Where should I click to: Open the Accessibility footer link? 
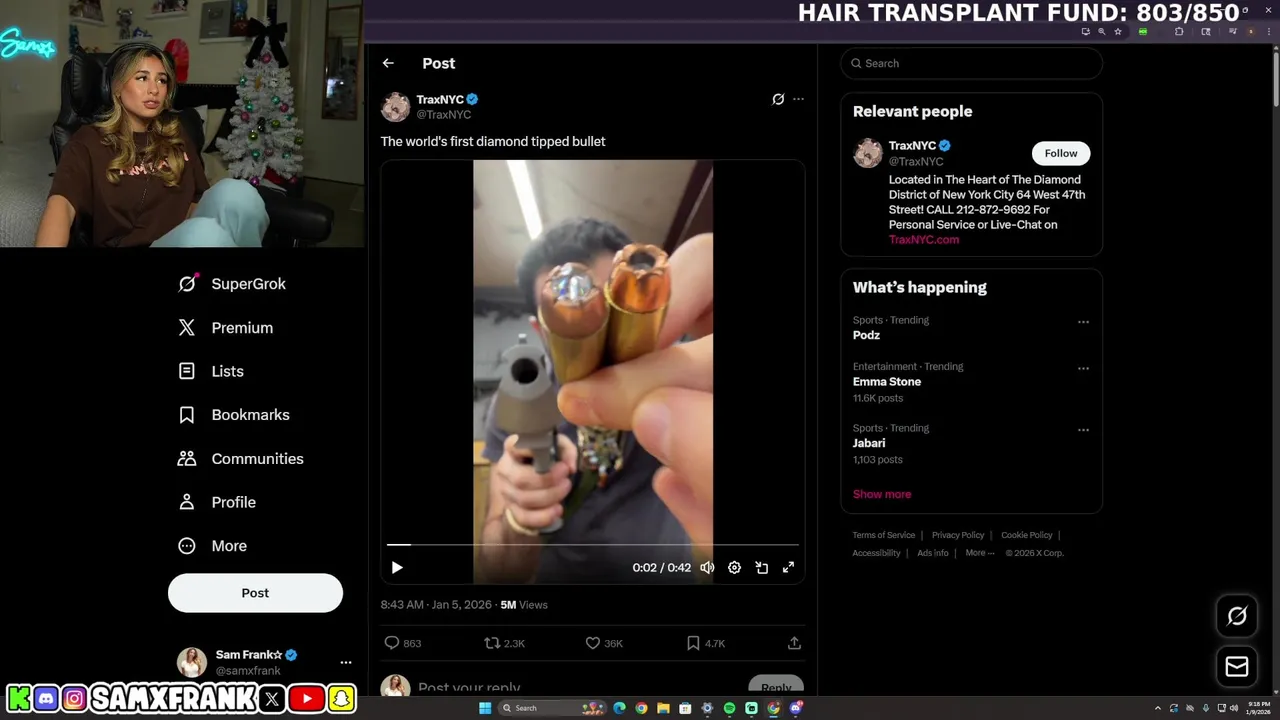[x=877, y=553]
